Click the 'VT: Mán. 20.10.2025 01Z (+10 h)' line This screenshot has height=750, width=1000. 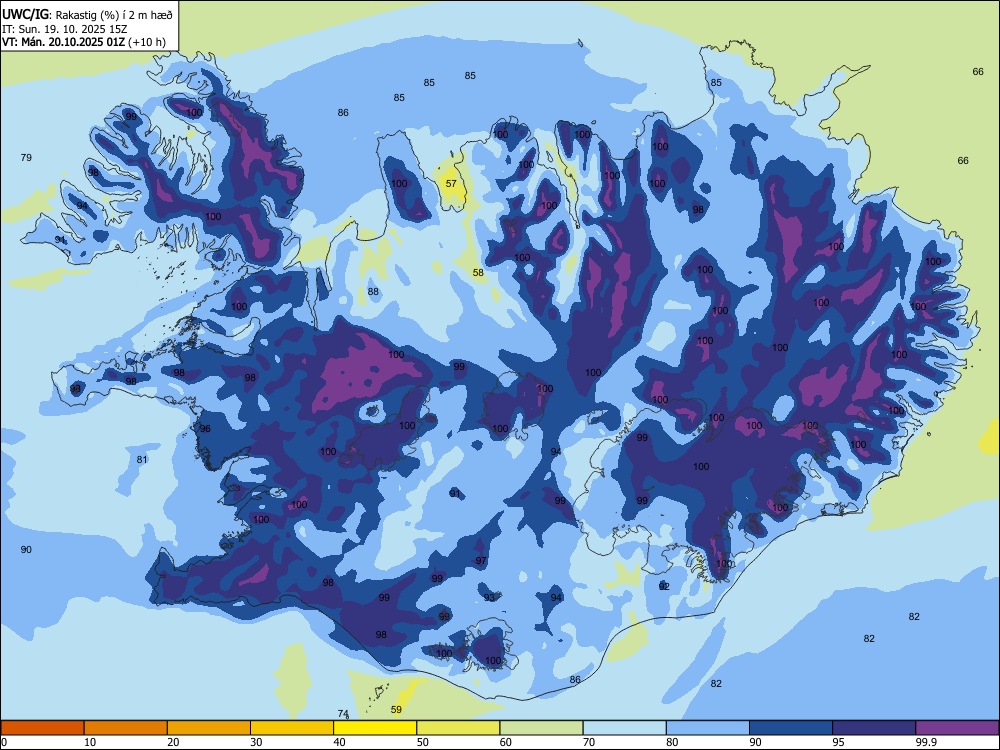tap(84, 42)
